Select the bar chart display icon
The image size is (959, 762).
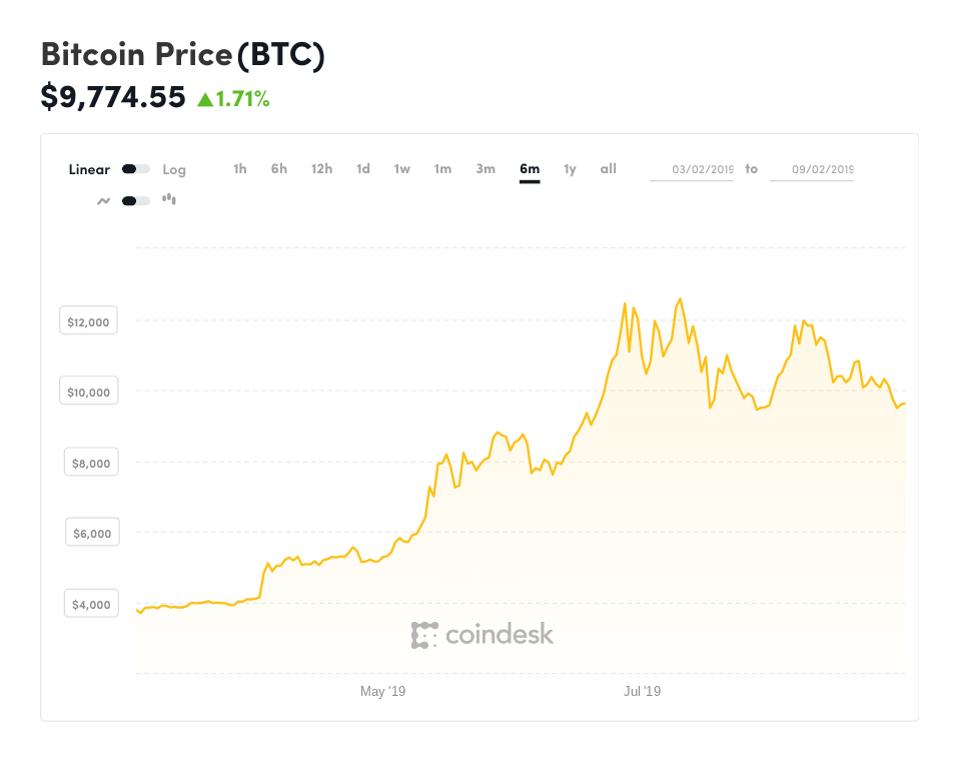pyautogui.click(x=170, y=200)
